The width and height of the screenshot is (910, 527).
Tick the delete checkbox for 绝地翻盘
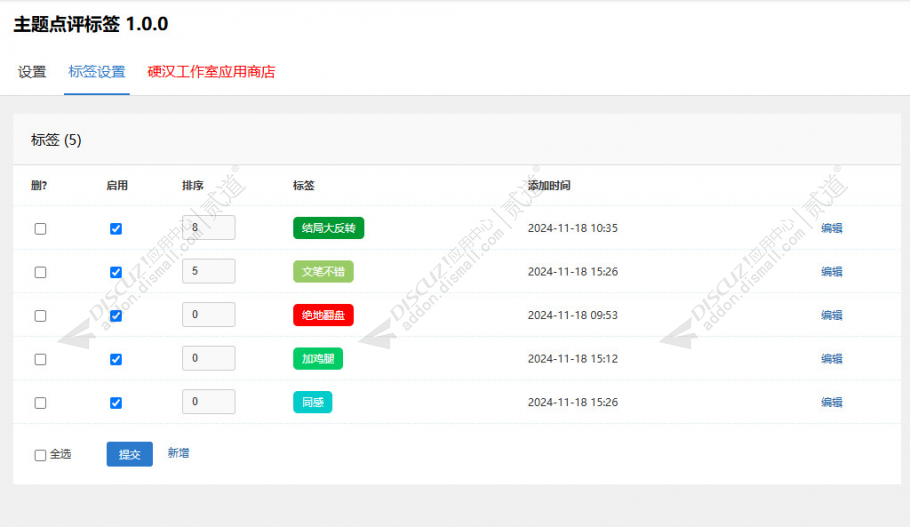(x=40, y=316)
